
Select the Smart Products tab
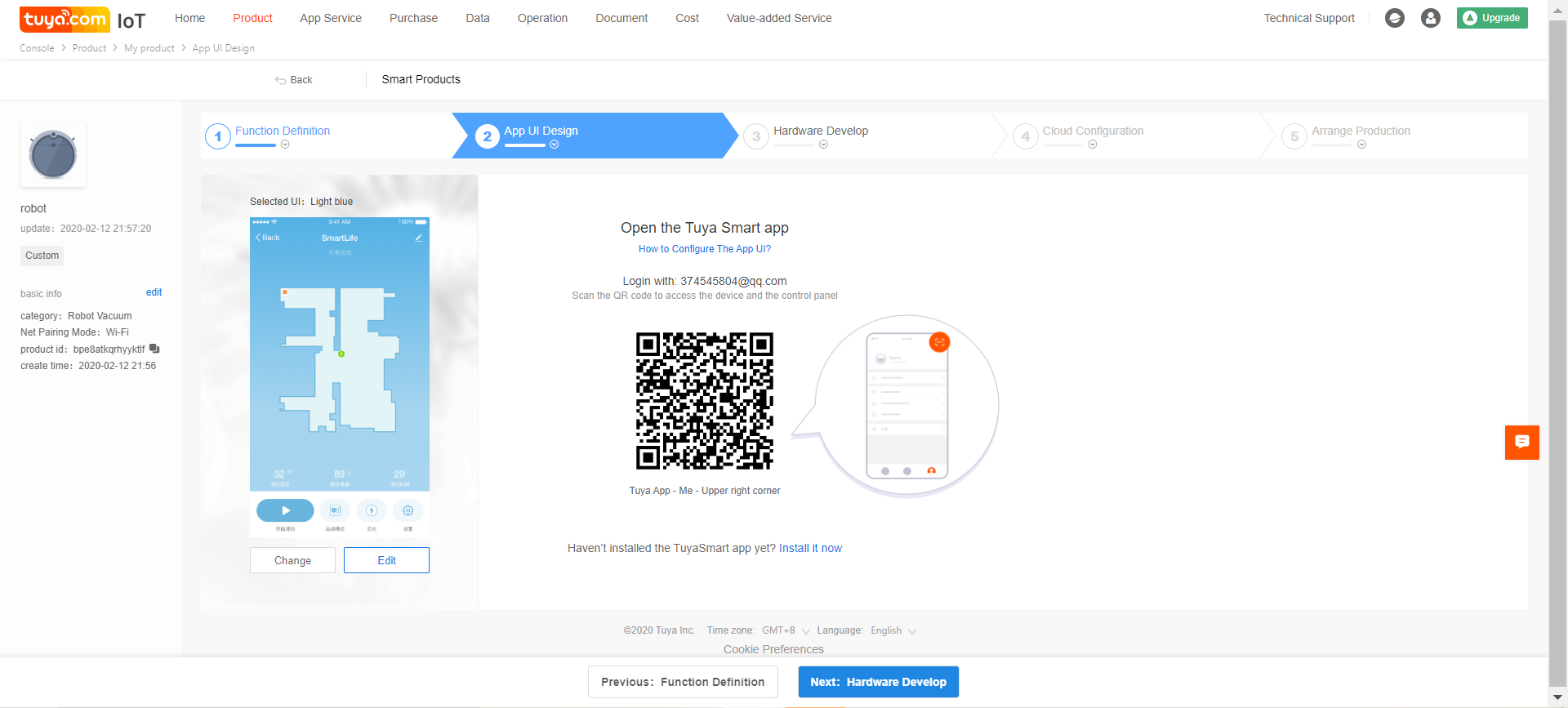[421, 79]
